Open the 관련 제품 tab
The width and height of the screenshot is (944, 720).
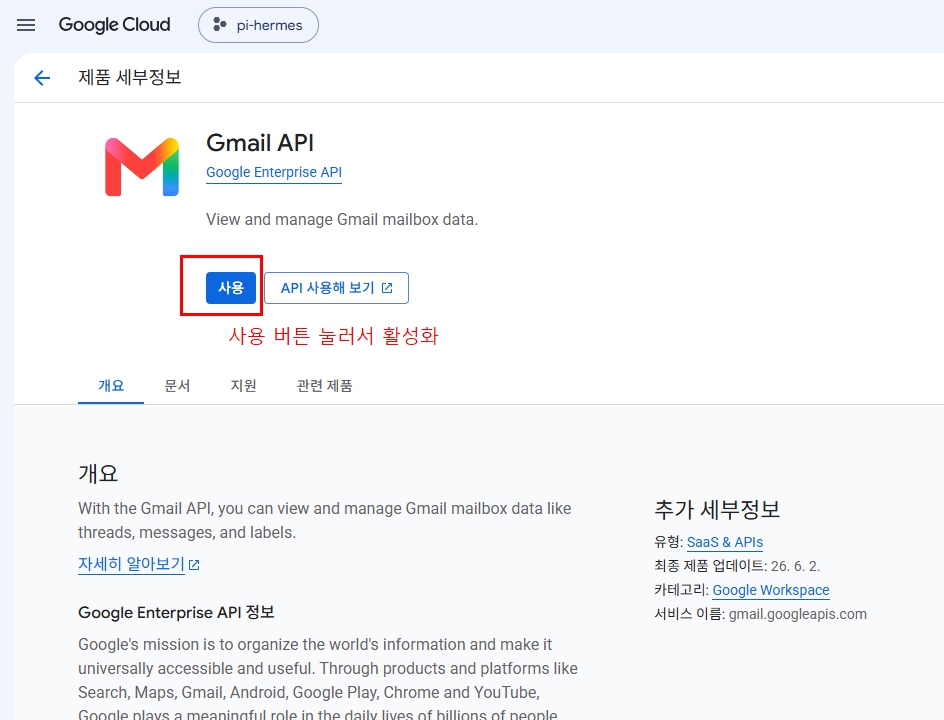coord(324,385)
